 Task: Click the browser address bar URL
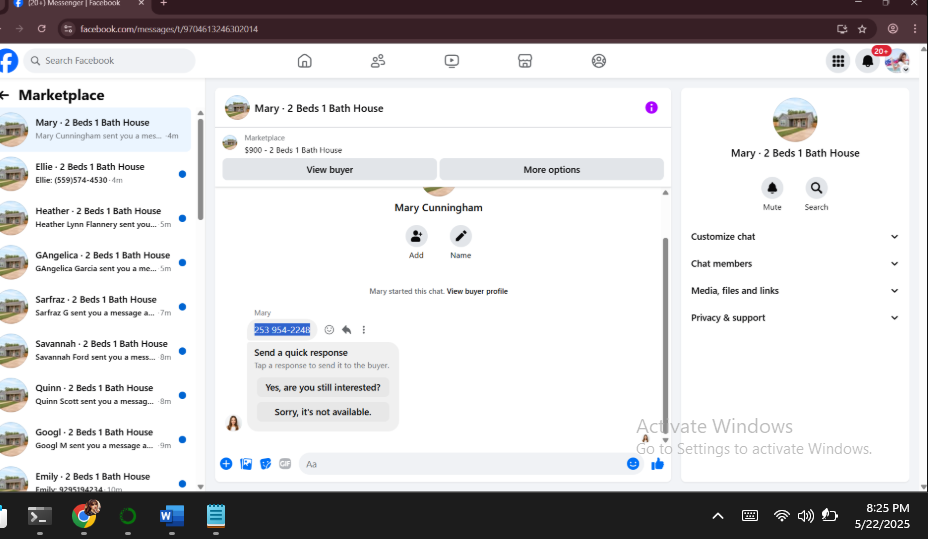click(169, 29)
